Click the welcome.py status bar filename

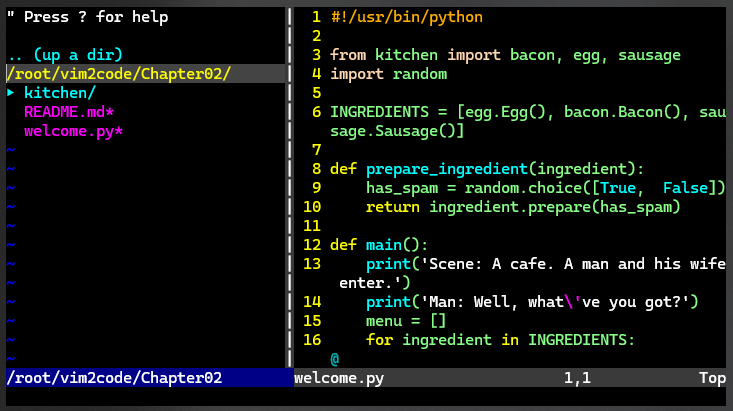pos(339,378)
